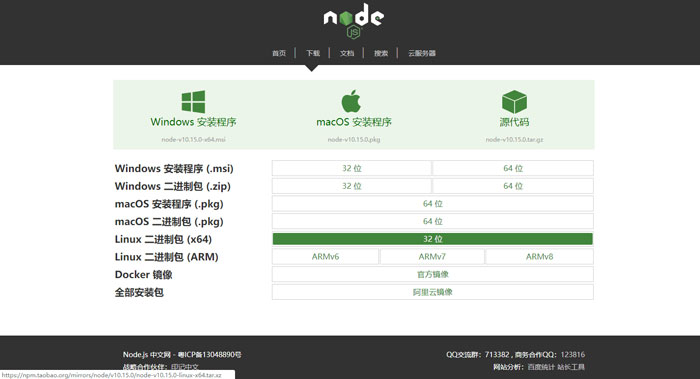Download 64 位 macOS 安装程序 (.pkg)
The width and height of the screenshot is (700, 379).
[433, 204]
